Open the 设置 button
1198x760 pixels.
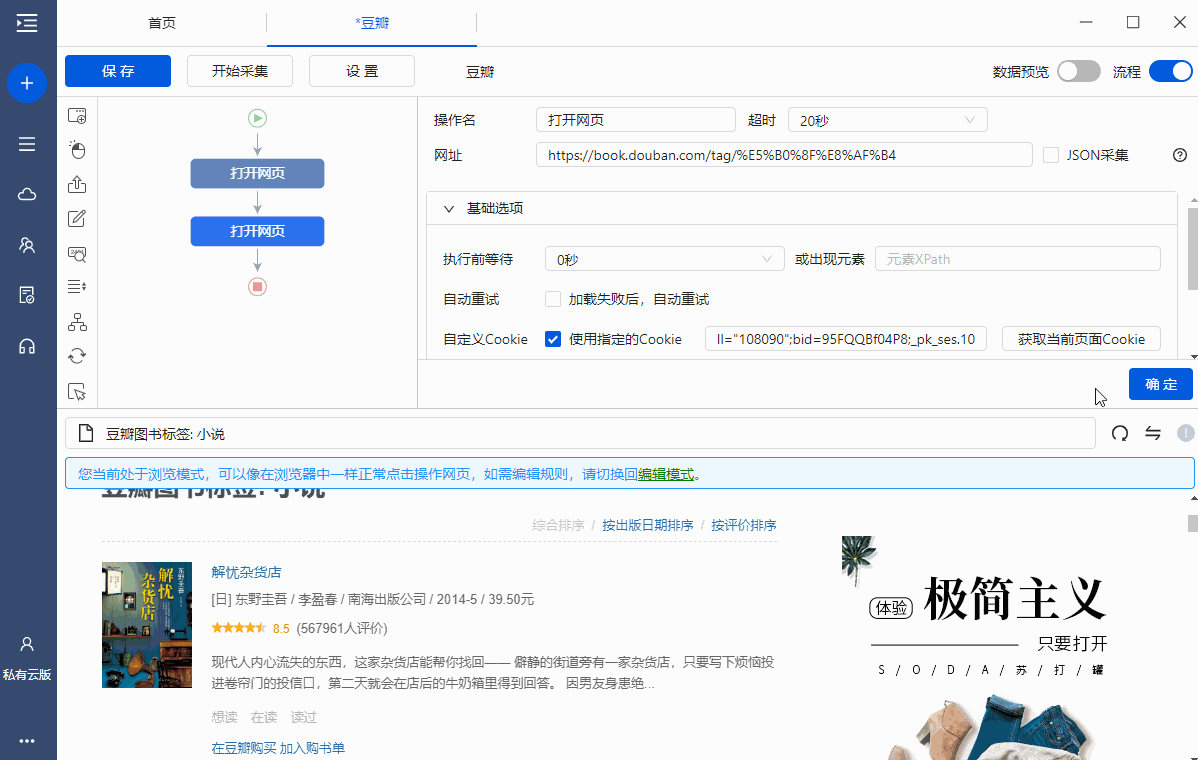tap(362, 71)
